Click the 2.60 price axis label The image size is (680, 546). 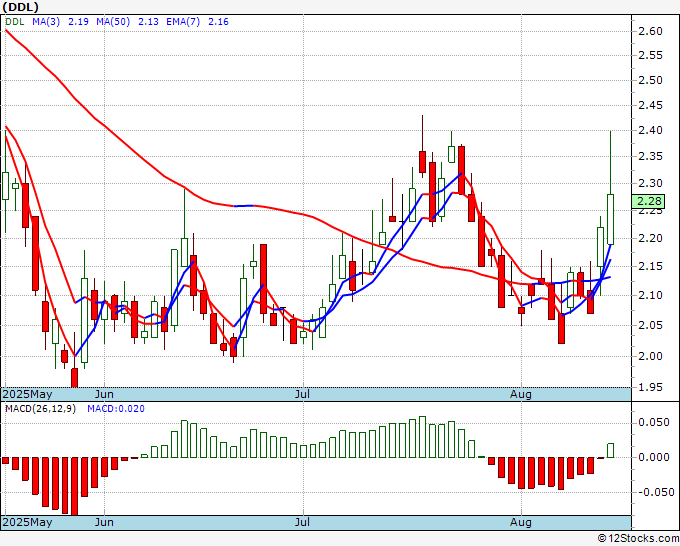tap(650, 31)
